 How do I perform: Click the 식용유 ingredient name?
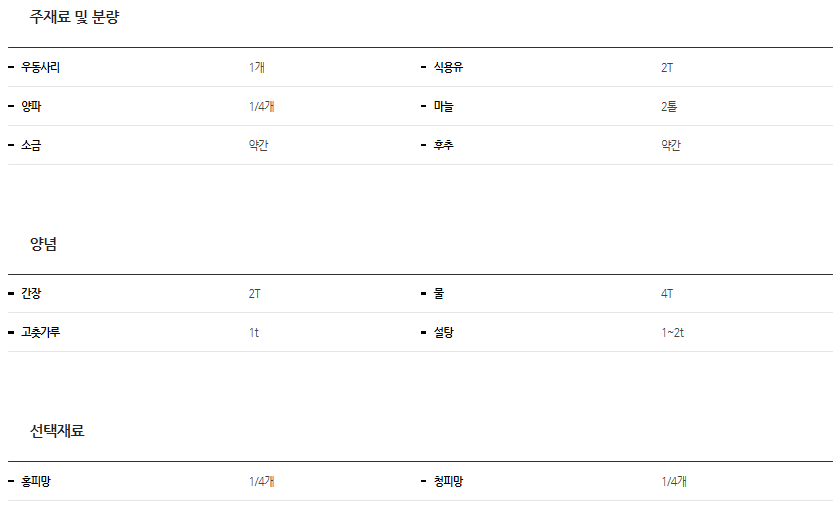[x=448, y=68]
